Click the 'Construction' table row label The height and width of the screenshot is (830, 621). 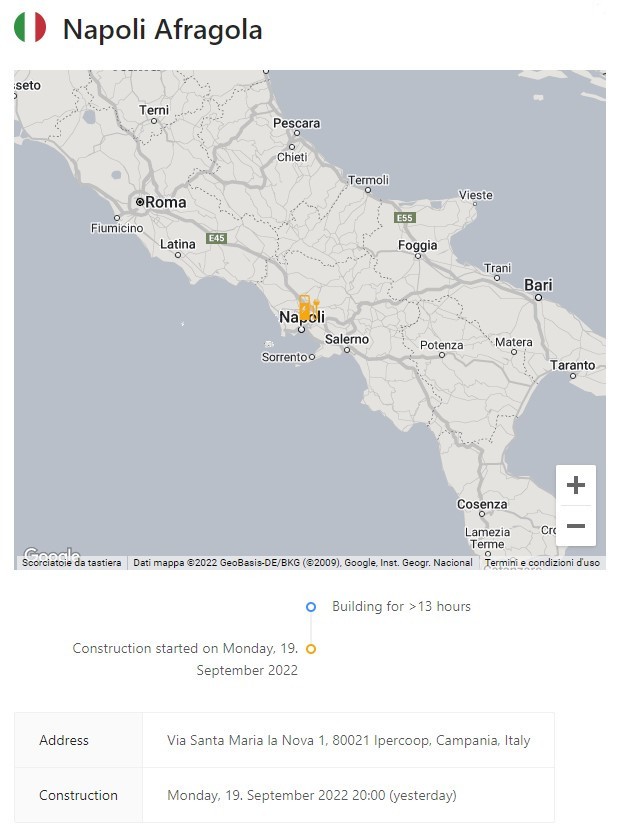pos(78,795)
